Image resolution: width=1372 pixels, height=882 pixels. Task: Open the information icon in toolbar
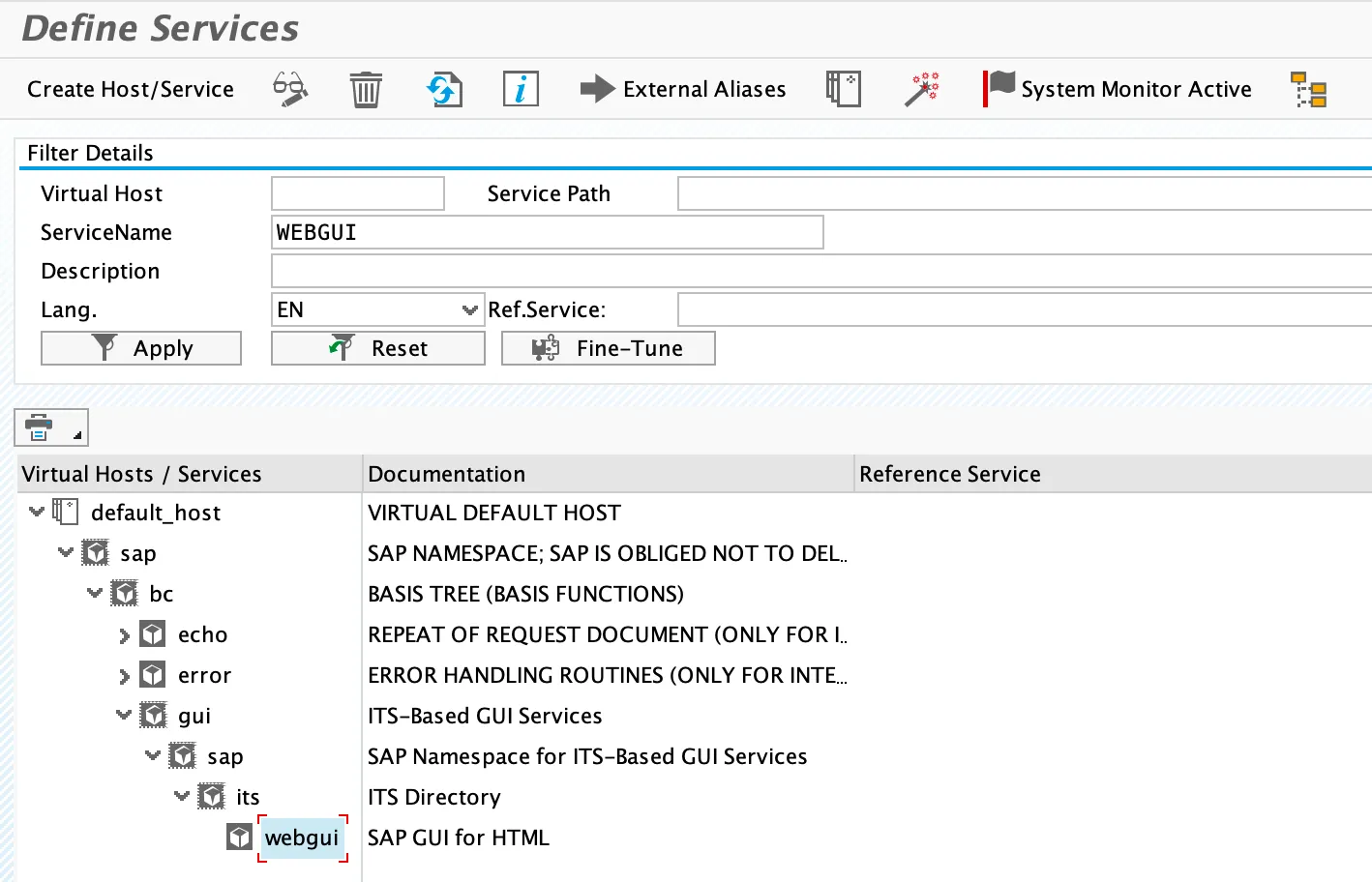click(521, 89)
